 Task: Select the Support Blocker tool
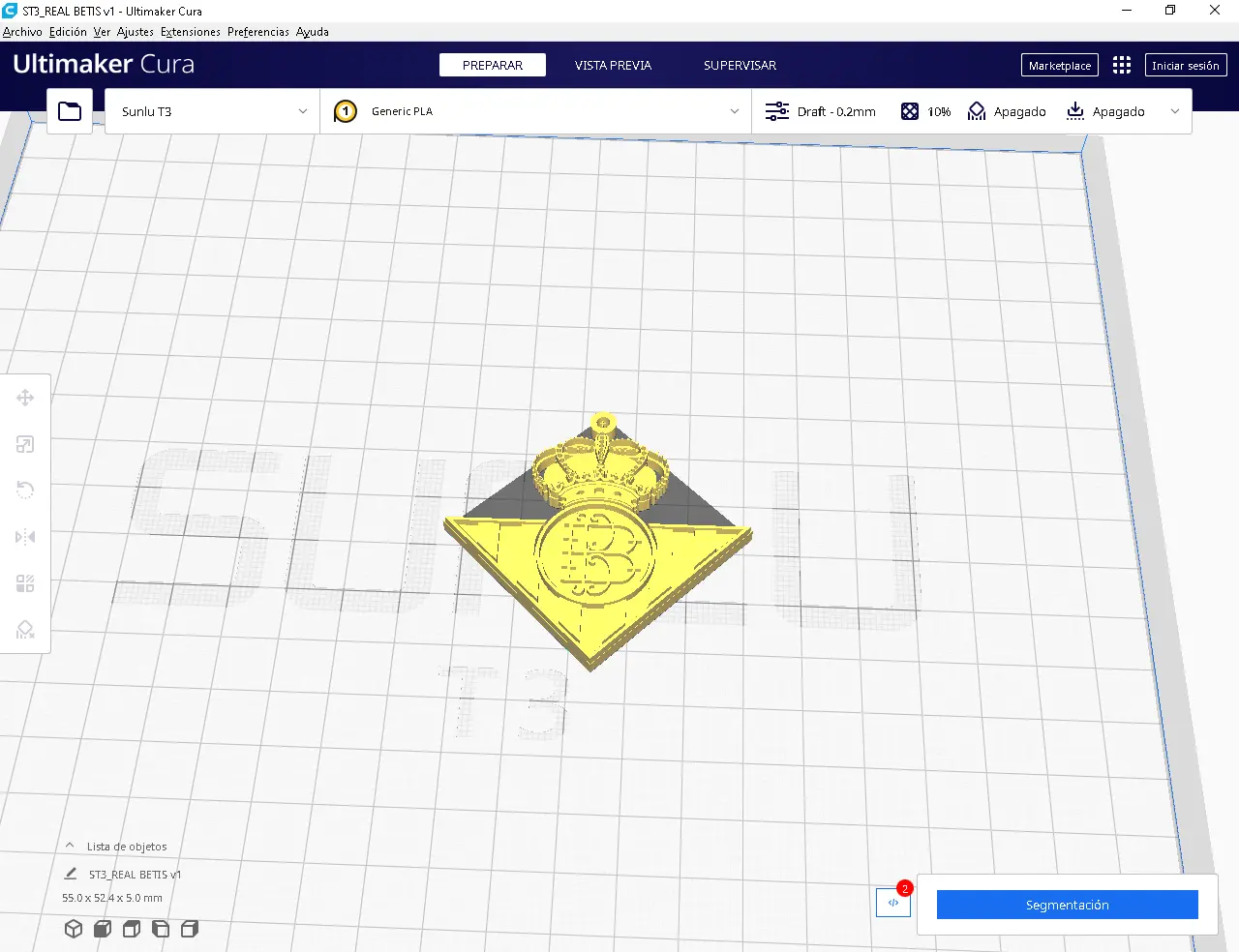(25, 630)
